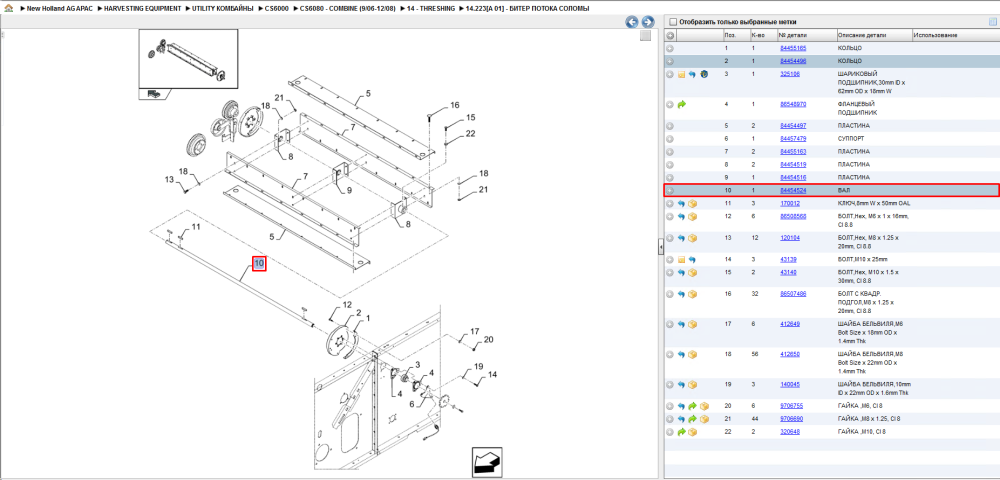Viewport: 1000px width, 480px height.
Task: Toggle 'Отобразить только выбранные метки' checkbox
Action: (672, 22)
